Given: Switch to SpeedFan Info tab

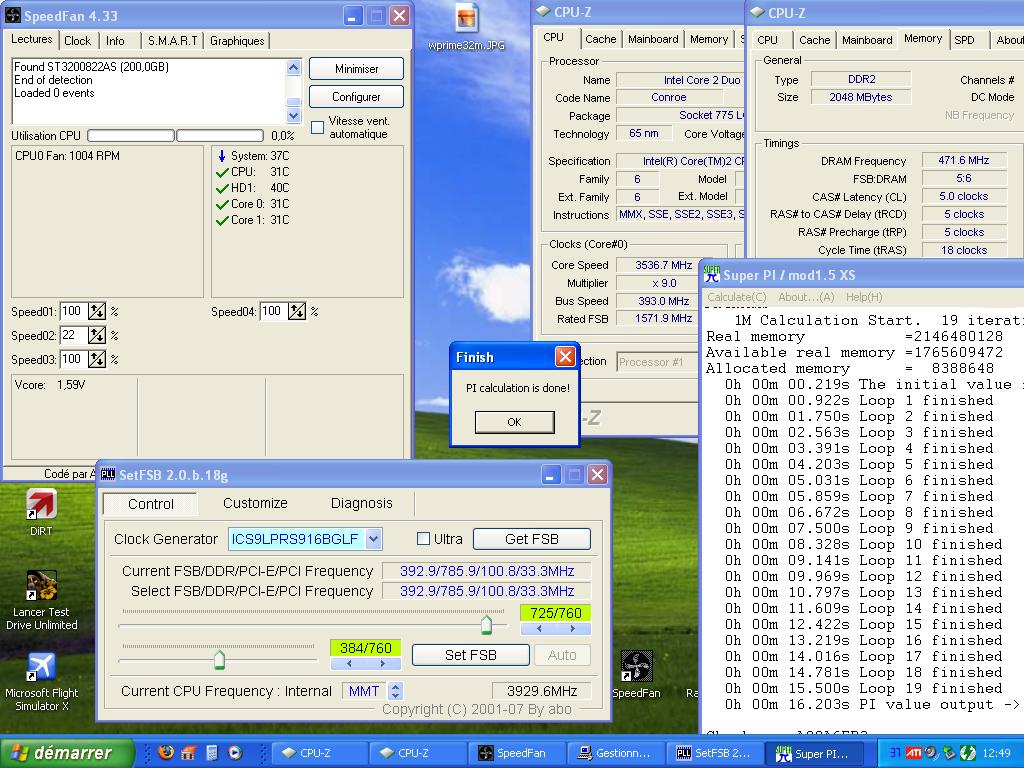Looking at the screenshot, I should [x=115, y=40].
